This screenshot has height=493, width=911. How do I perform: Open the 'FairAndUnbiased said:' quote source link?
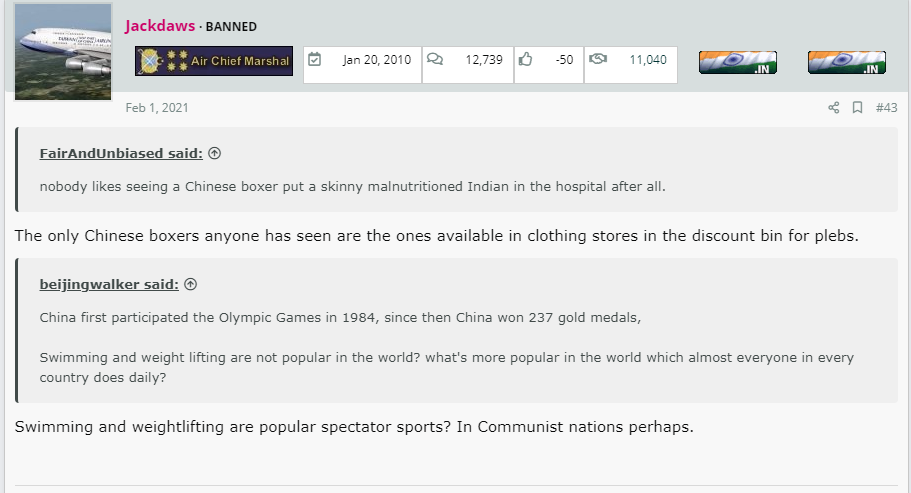[x=121, y=153]
